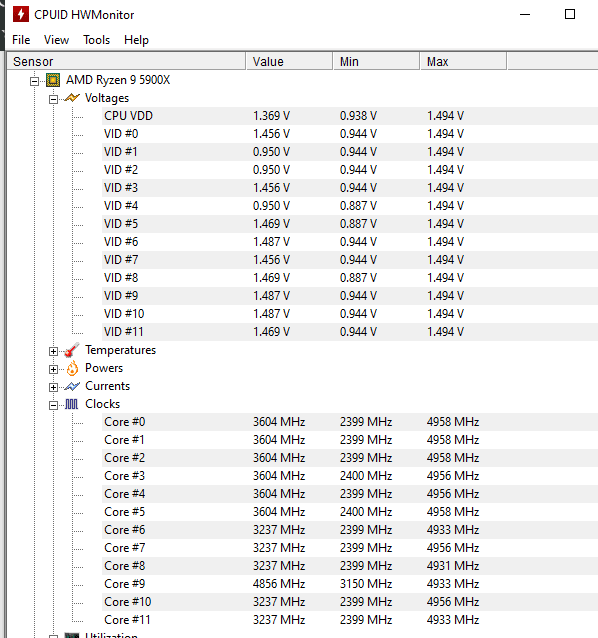Click the Voltages waveform icon
Screen dimensions: 598x638
point(72,98)
